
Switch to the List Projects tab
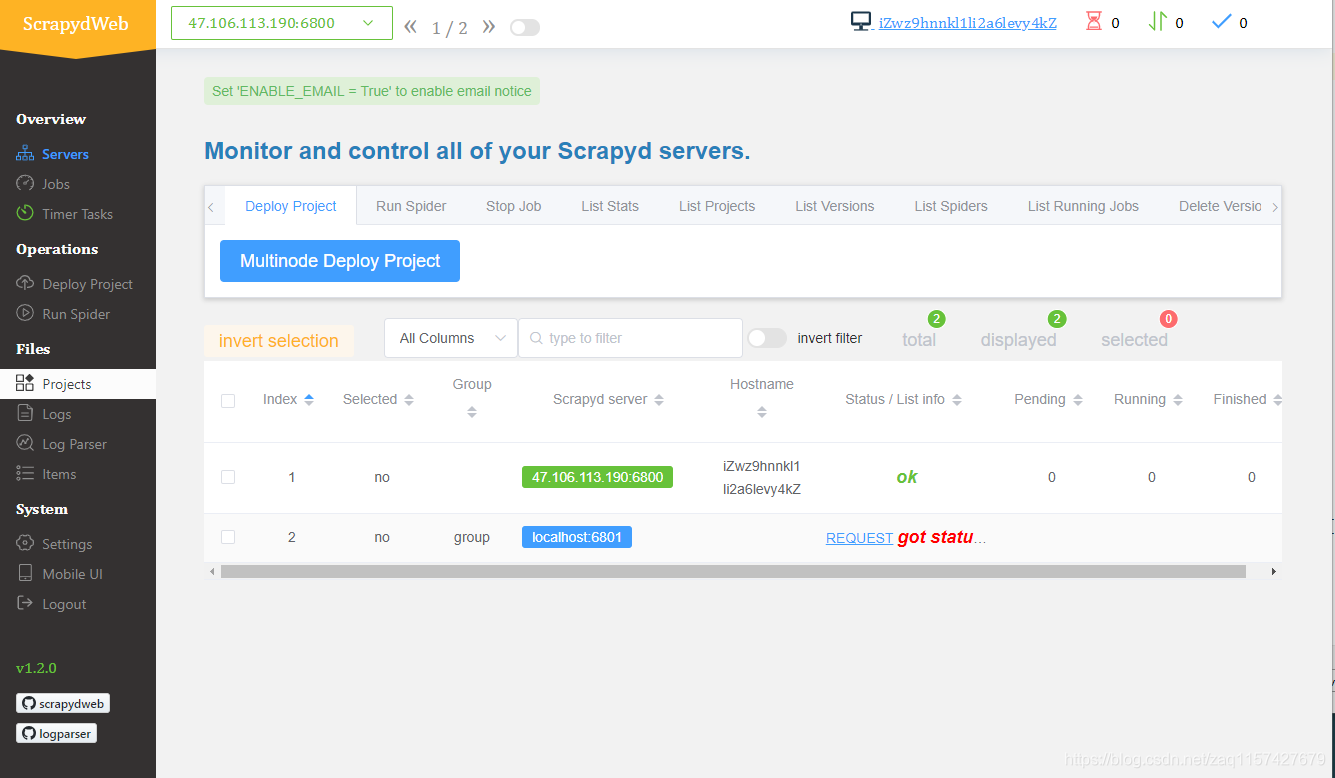click(x=717, y=206)
